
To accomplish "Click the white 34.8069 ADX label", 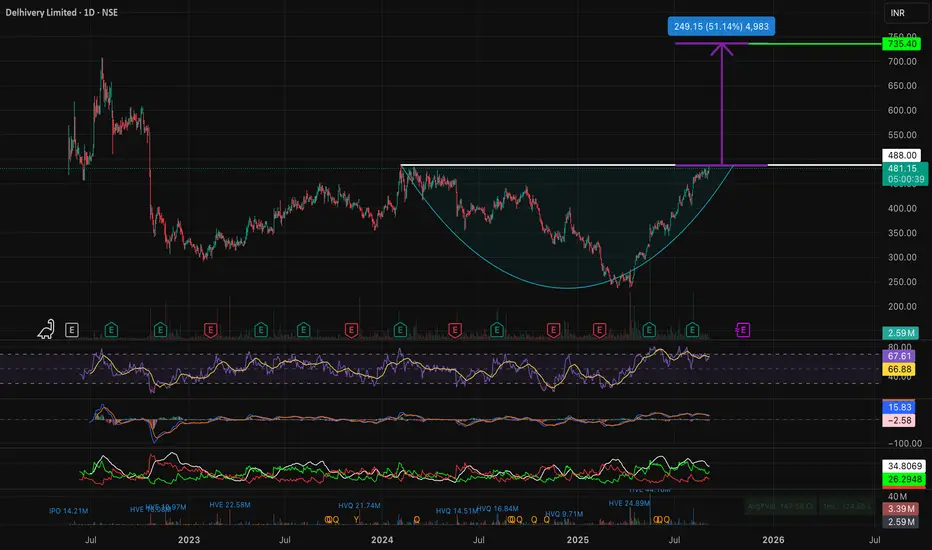I will pos(904,466).
